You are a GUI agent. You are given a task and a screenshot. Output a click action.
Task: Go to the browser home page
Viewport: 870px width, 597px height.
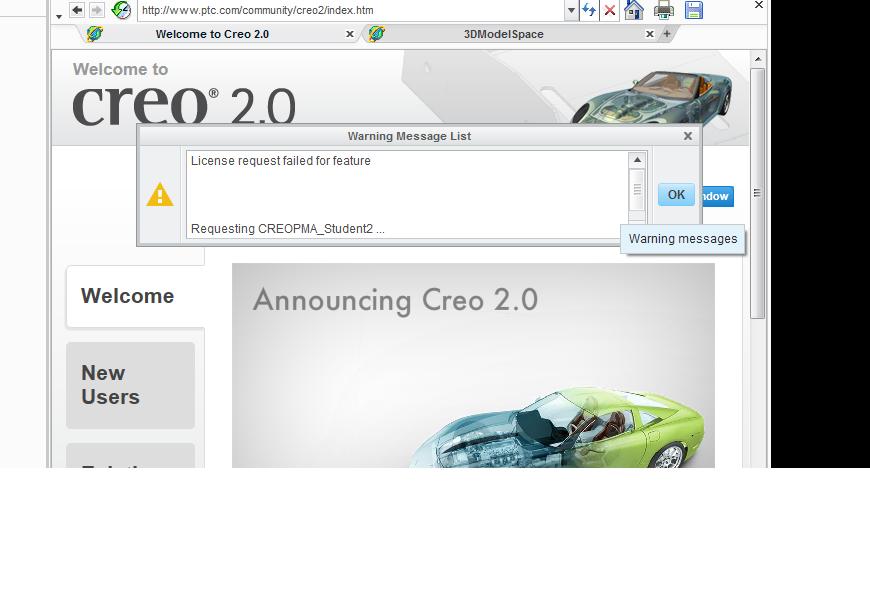pyautogui.click(x=633, y=10)
